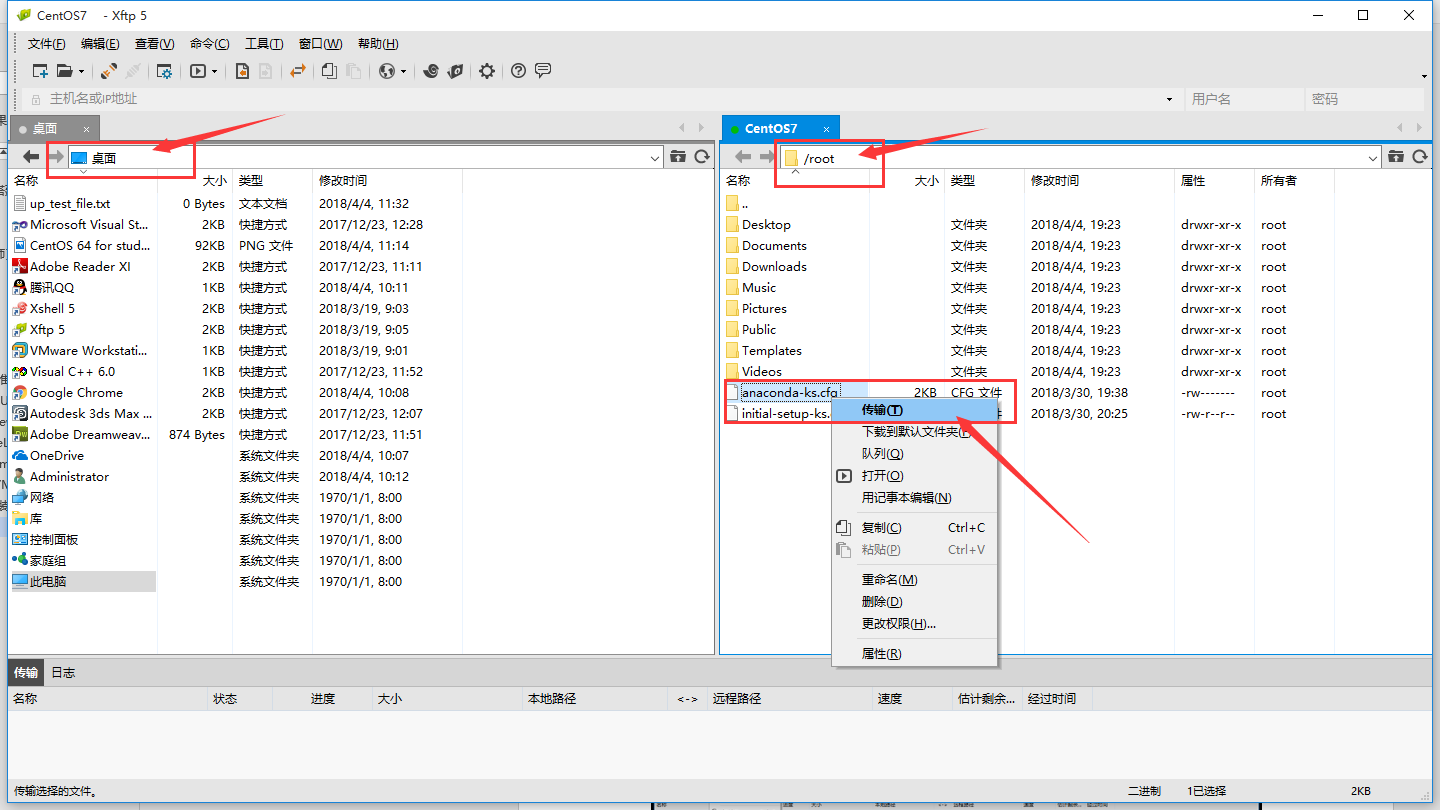The height and width of the screenshot is (810, 1440).
Task: Click the orange transfer arrows toolbar icon
Action: [297, 71]
